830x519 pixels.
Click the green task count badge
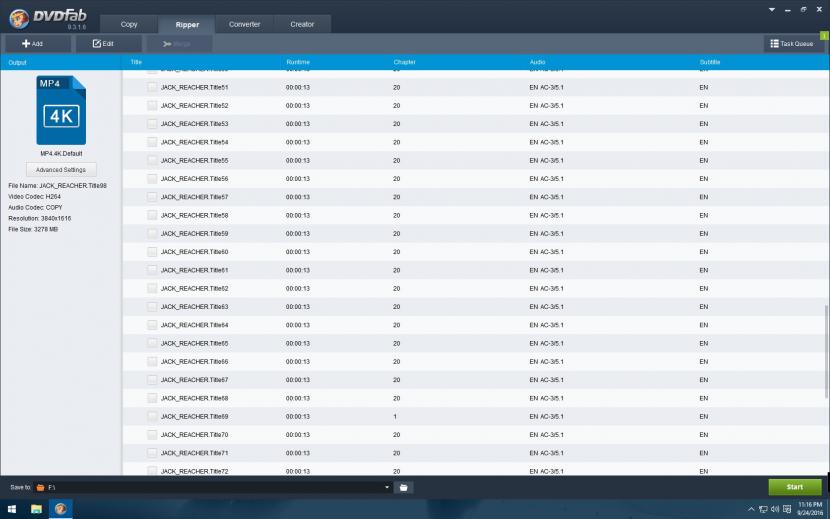pos(824,35)
